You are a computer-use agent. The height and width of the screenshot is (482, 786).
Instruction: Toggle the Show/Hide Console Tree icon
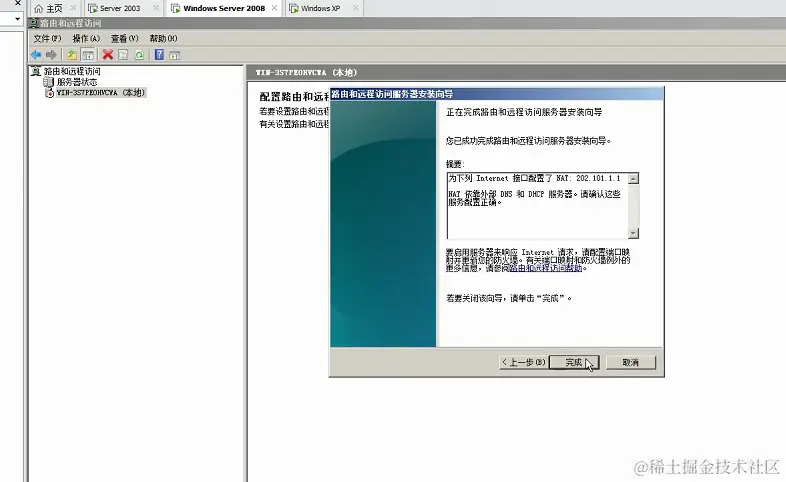[88, 55]
